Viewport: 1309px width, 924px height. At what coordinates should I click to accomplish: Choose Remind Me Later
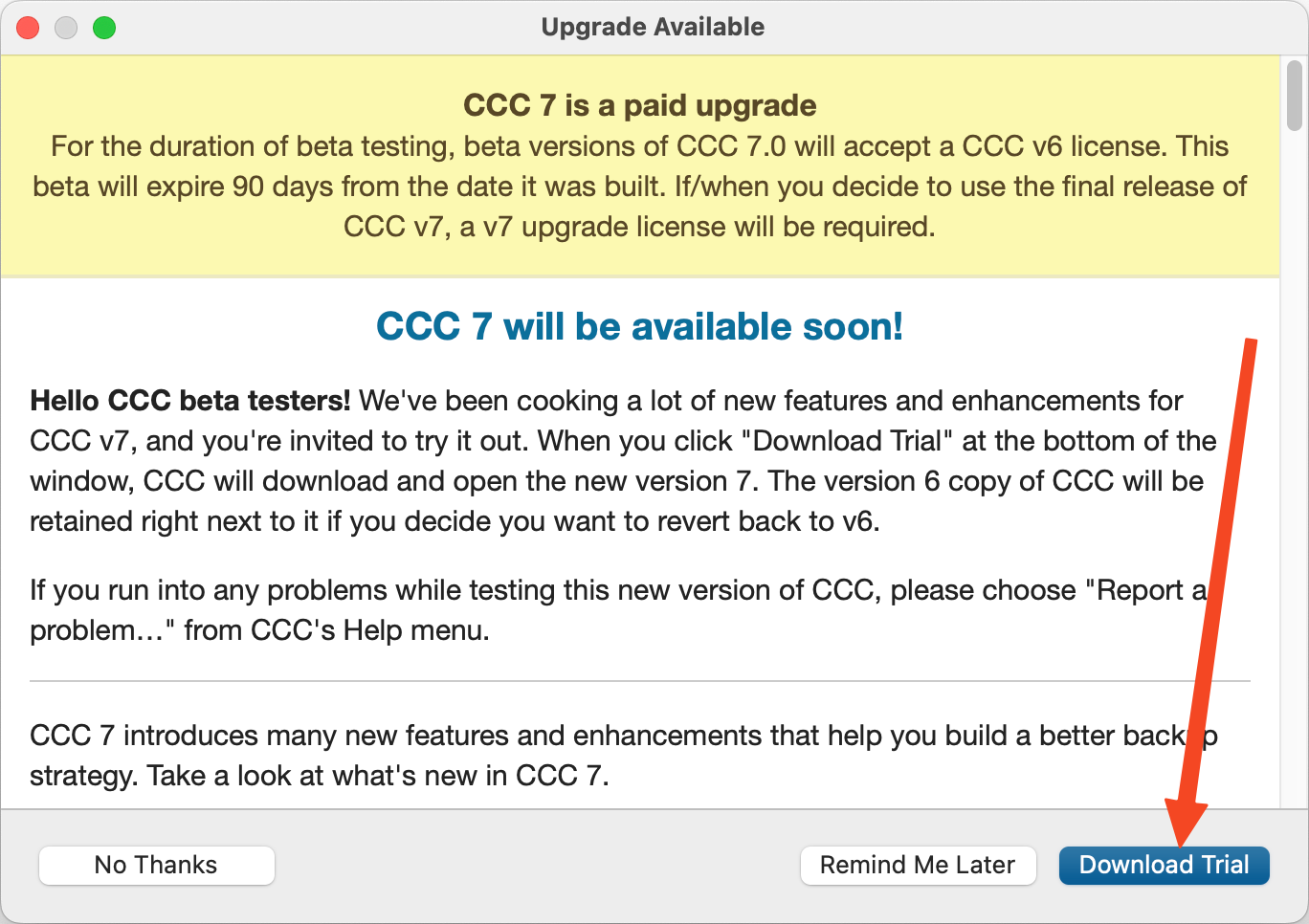click(918, 865)
